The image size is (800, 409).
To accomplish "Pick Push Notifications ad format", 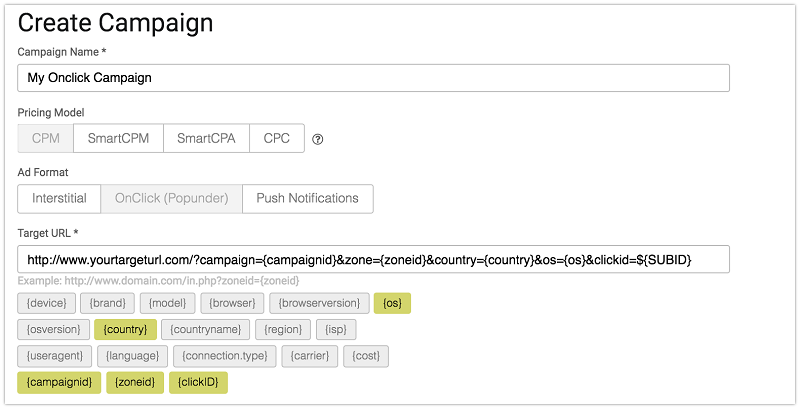I will point(308,198).
